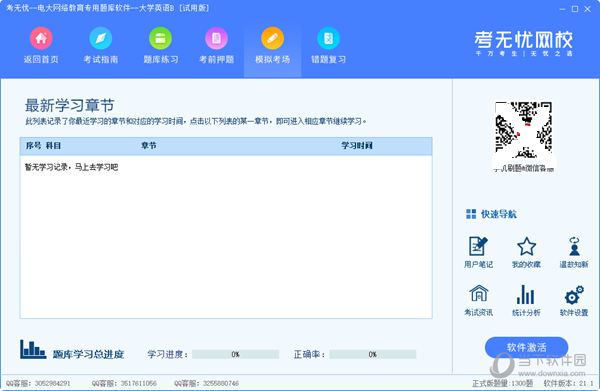Open the 题库练习 question bank icon

click(x=160, y=38)
